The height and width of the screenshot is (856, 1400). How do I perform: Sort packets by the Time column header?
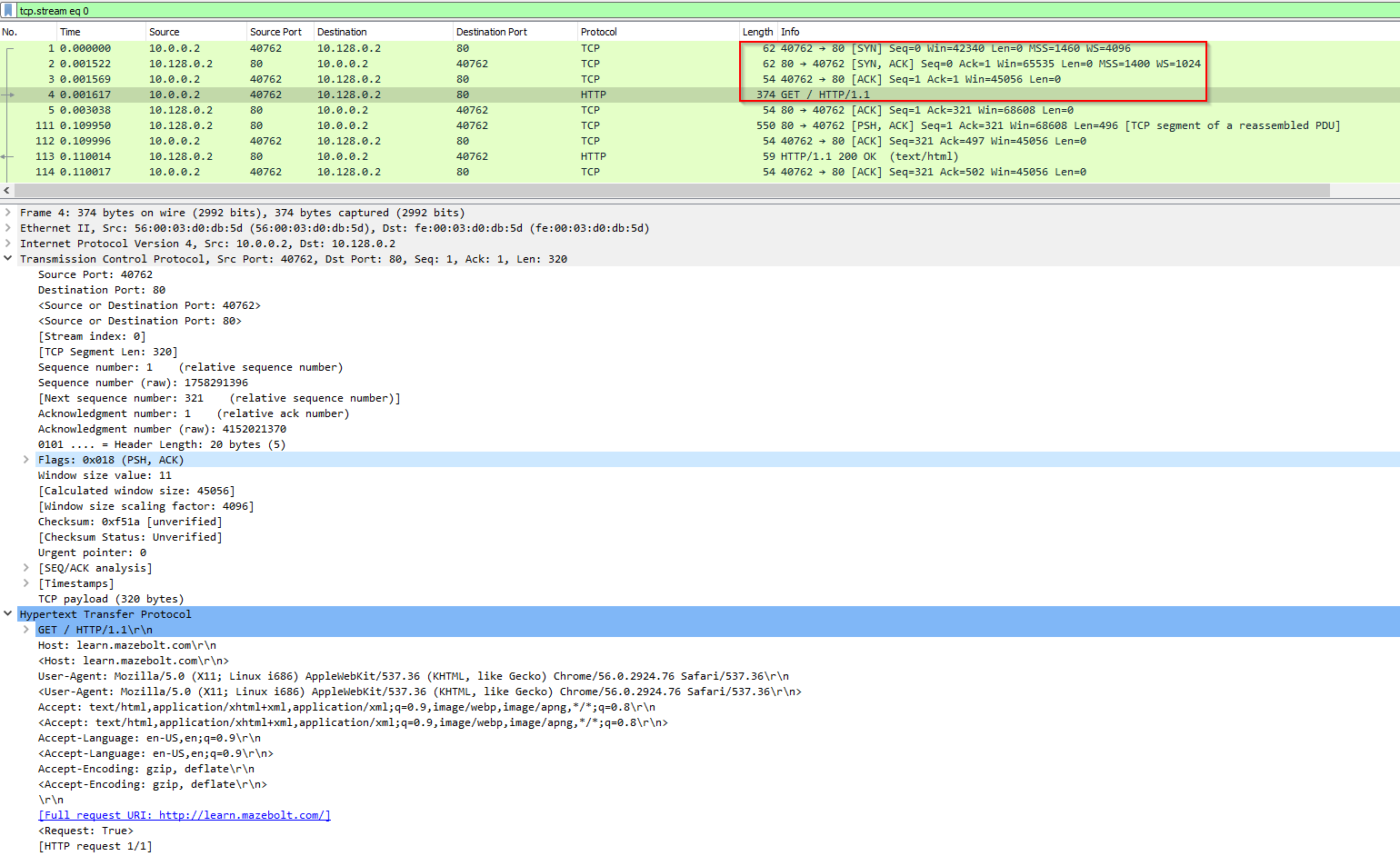point(70,32)
